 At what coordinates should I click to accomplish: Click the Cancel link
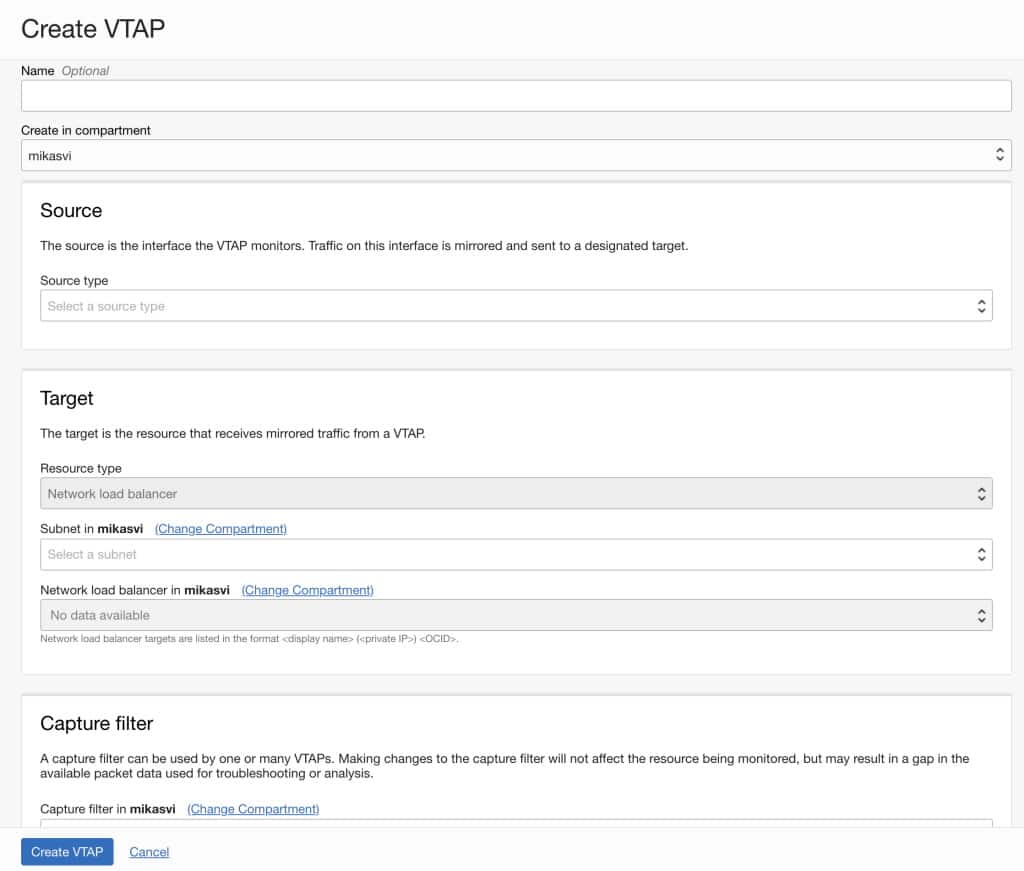[x=149, y=851]
